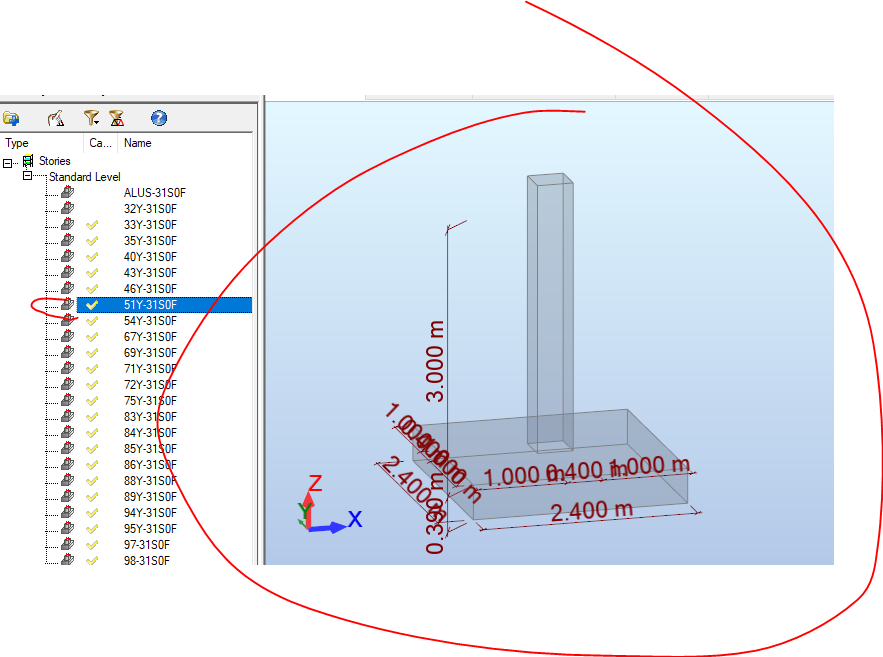Click the foundation icon next to 98-31S0F
883x657 pixels.
tap(65, 561)
